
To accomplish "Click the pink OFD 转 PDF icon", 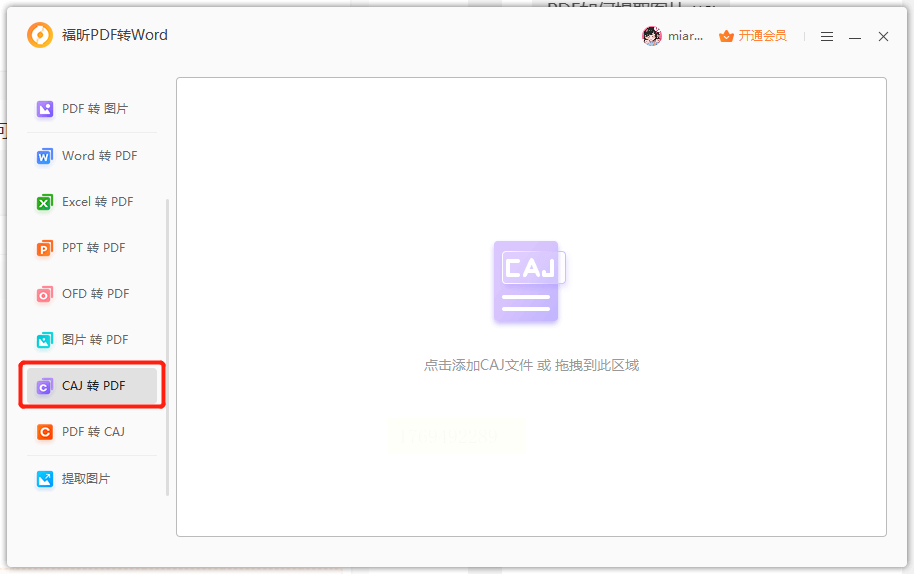I will (x=44, y=294).
